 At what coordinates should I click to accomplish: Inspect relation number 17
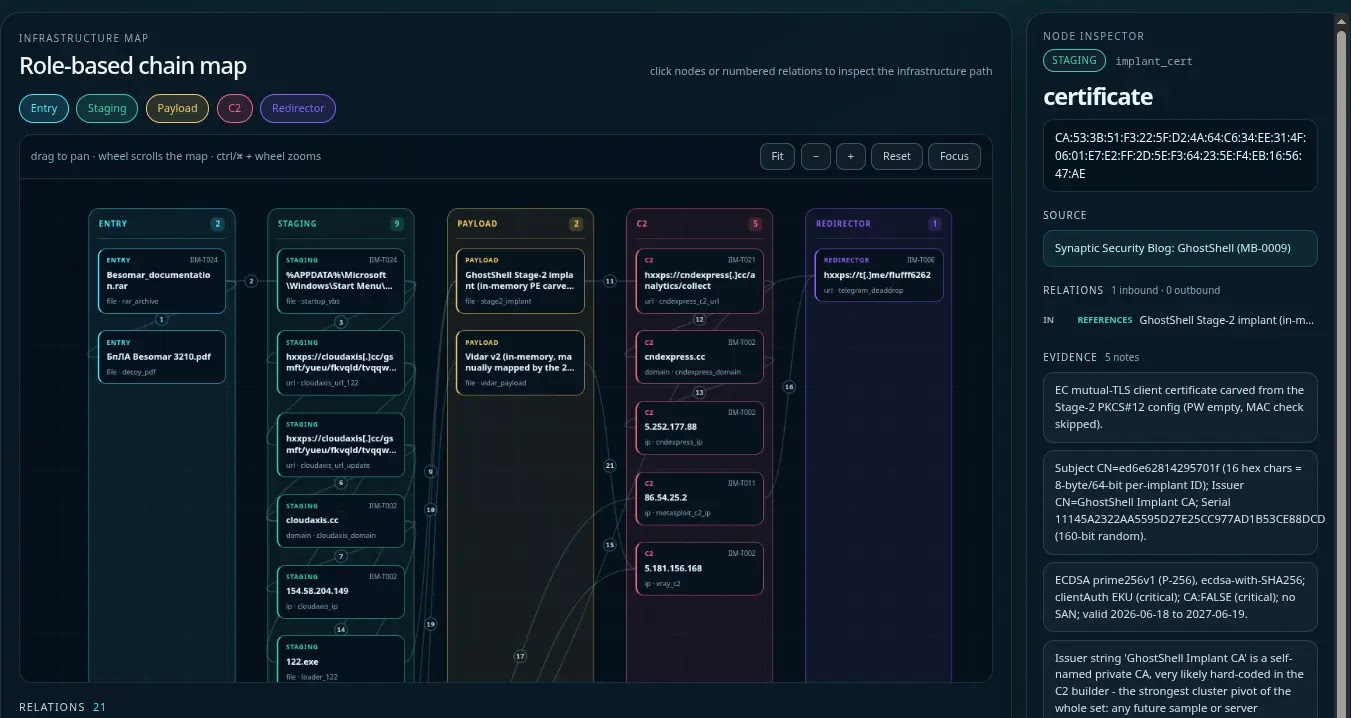(520, 656)
